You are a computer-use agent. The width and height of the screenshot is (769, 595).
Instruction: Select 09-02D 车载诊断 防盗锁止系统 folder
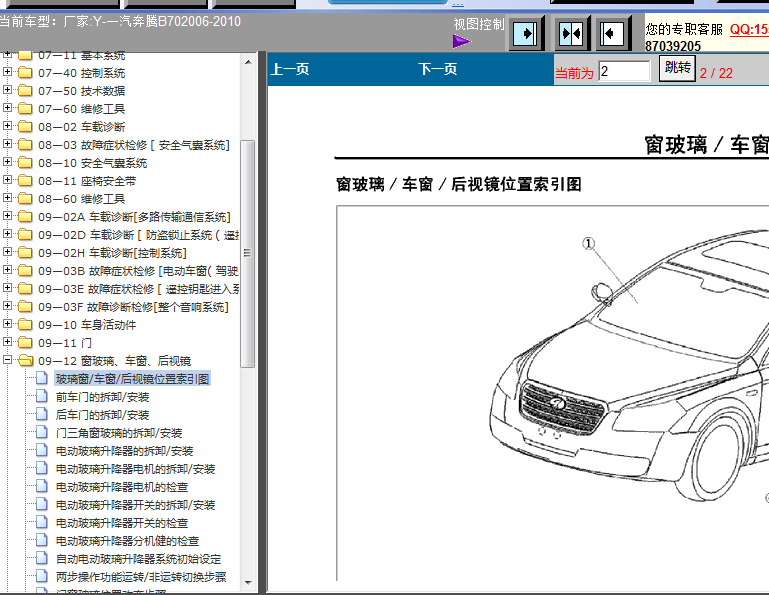click(139, 235)
